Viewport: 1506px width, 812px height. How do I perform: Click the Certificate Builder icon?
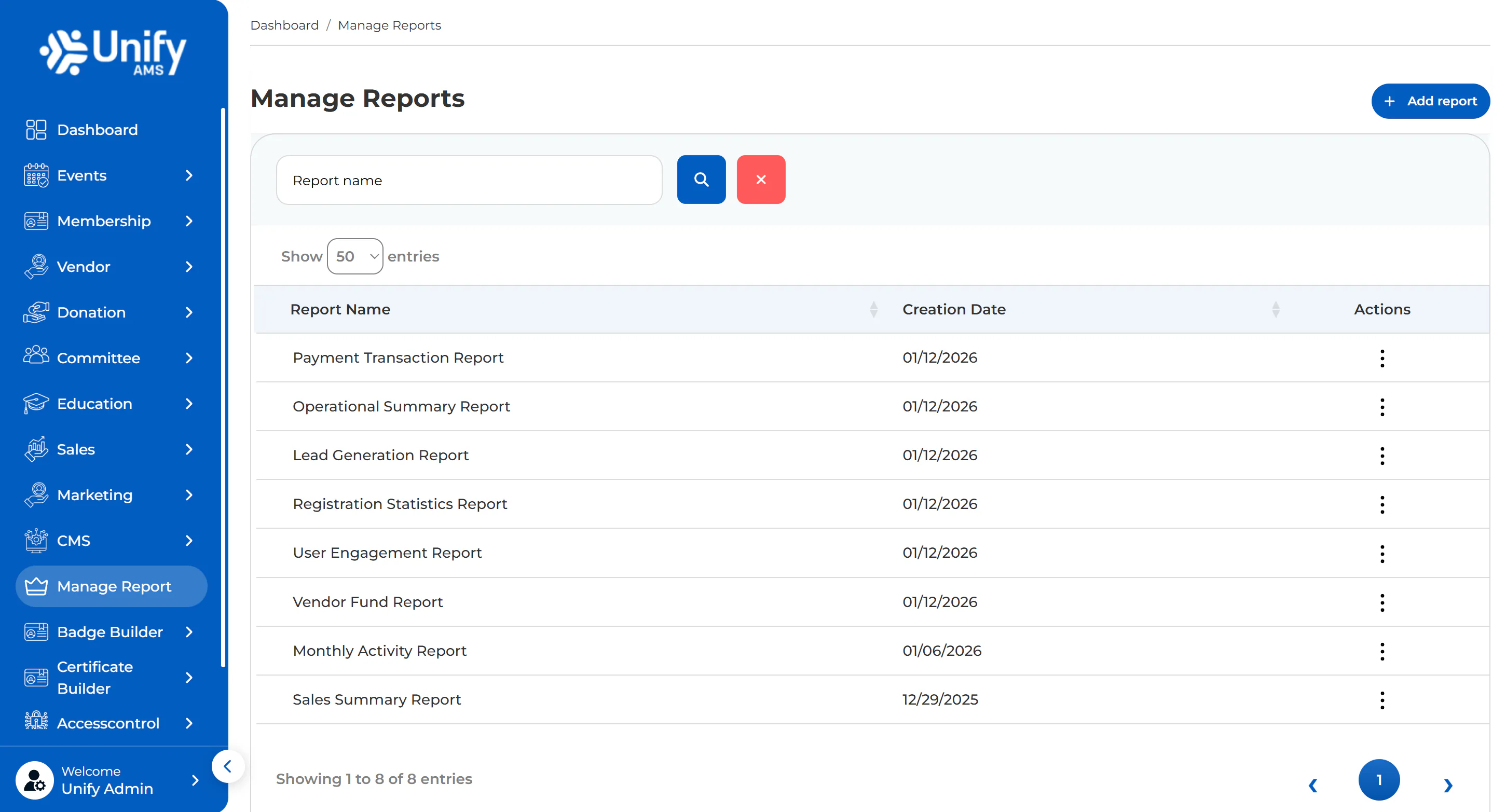pos(36,678)
